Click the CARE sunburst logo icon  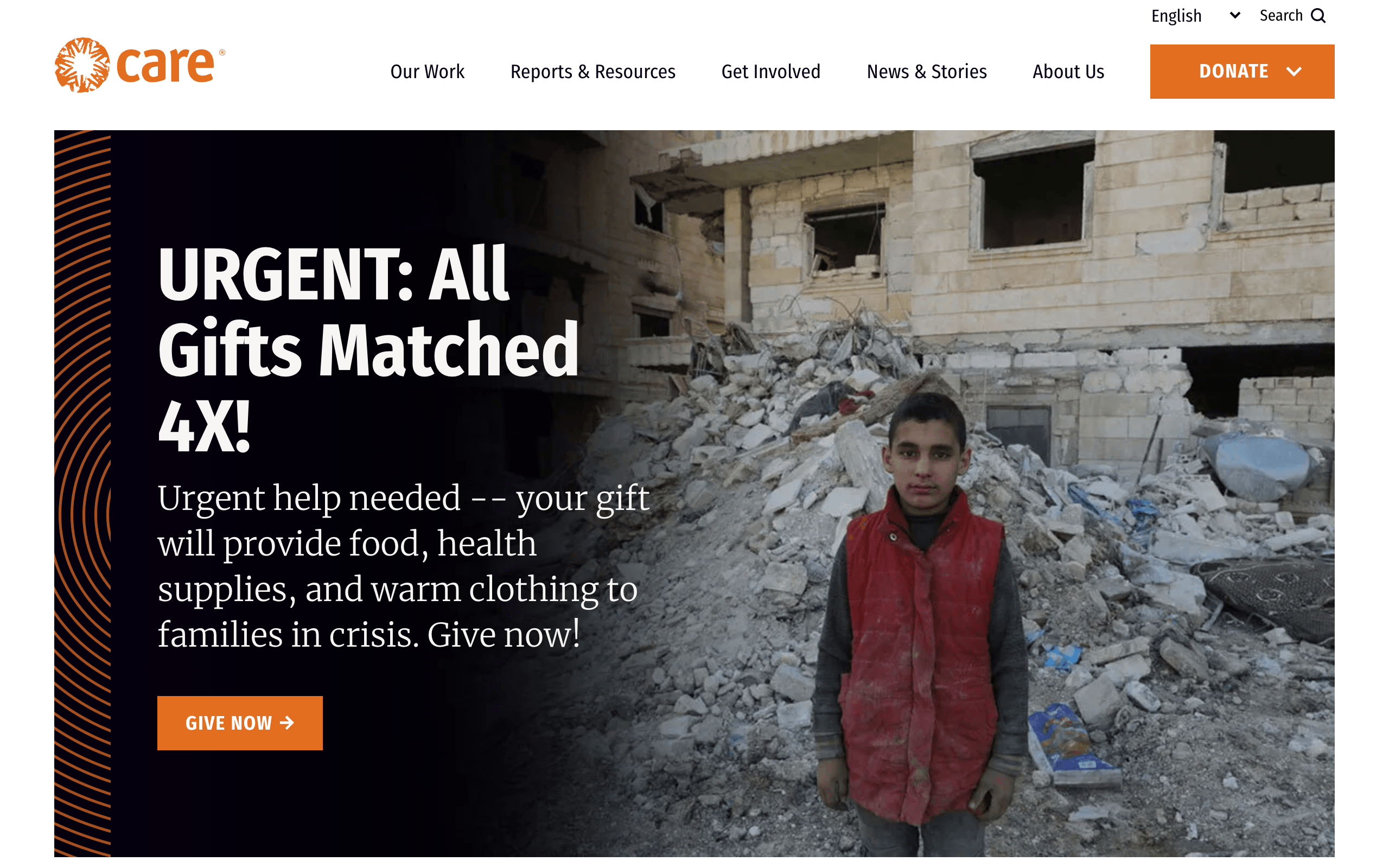coord(82,65)
